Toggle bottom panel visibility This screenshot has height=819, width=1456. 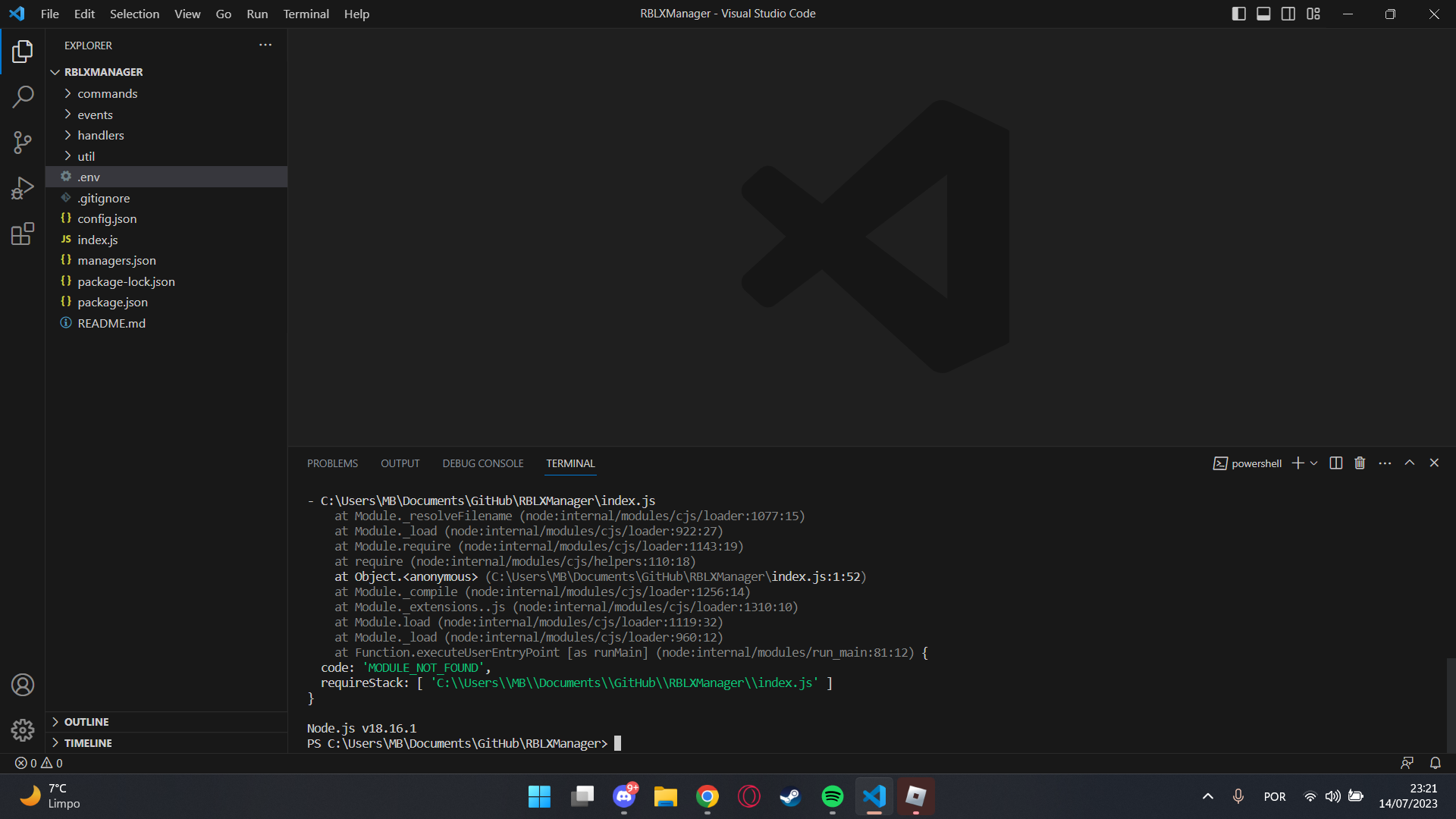pyautogui.click(x=1263, y=14)
